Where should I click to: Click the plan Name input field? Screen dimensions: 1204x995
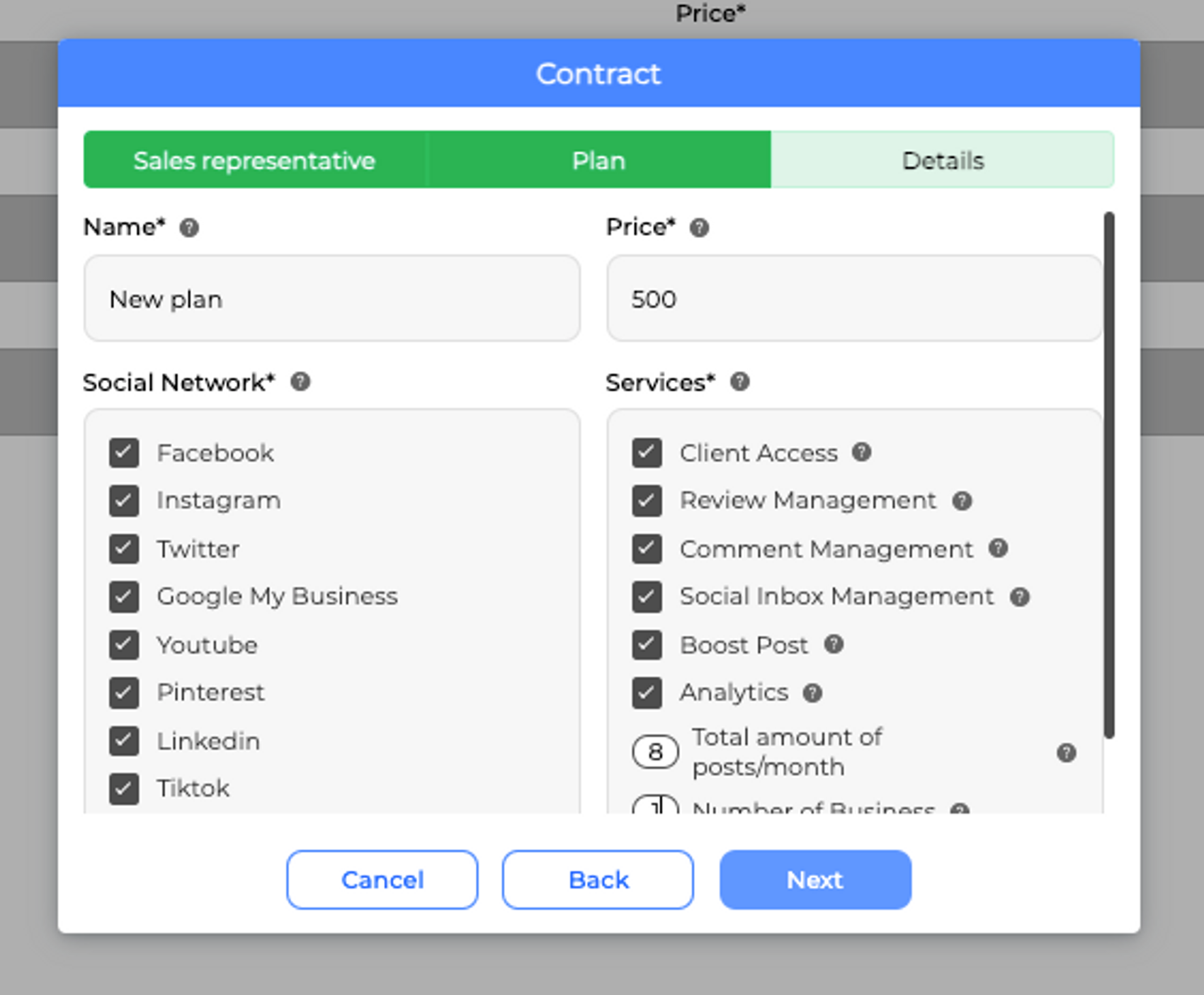point(331,299)
